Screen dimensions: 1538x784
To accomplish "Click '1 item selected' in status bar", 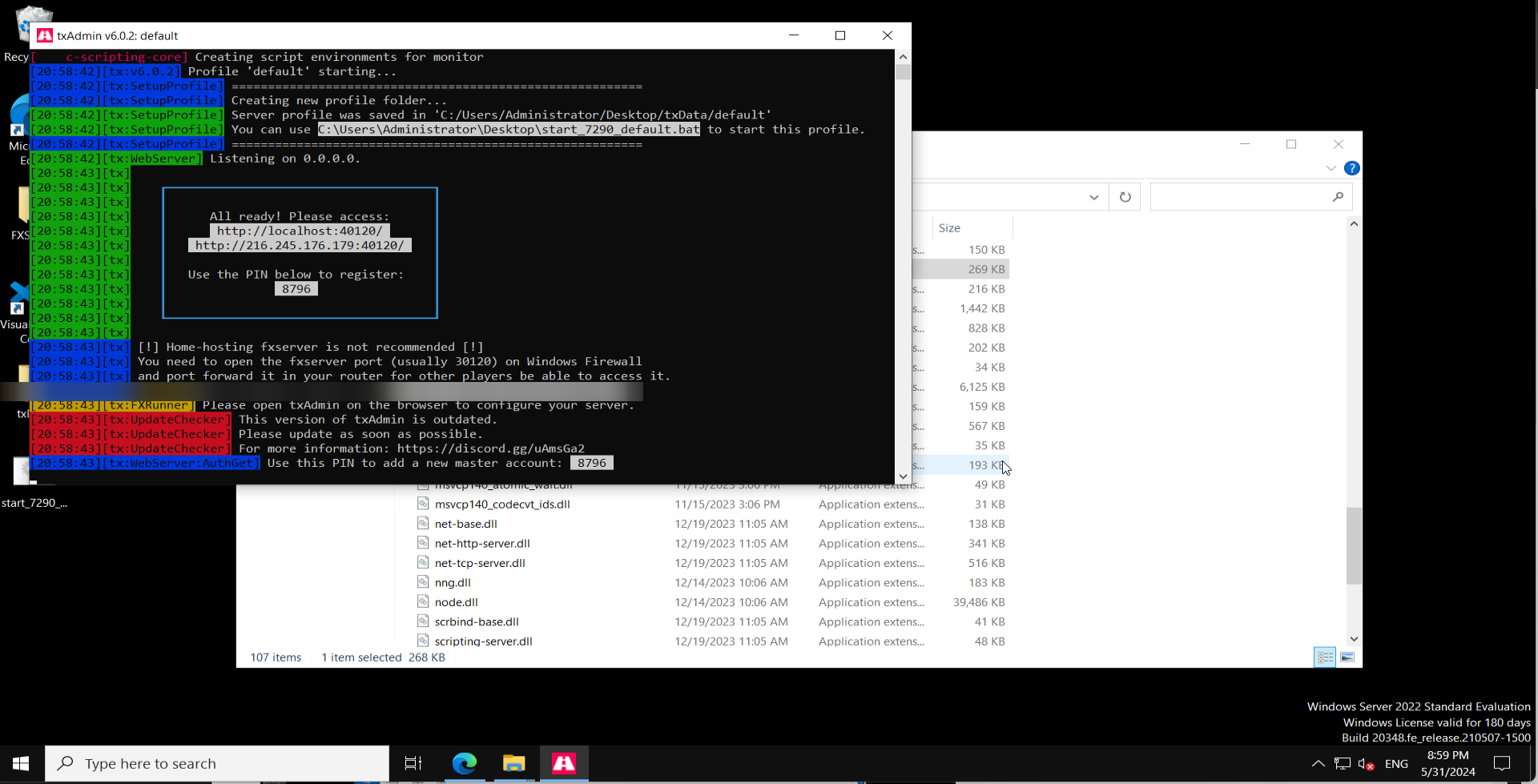I will click(362, 657).
